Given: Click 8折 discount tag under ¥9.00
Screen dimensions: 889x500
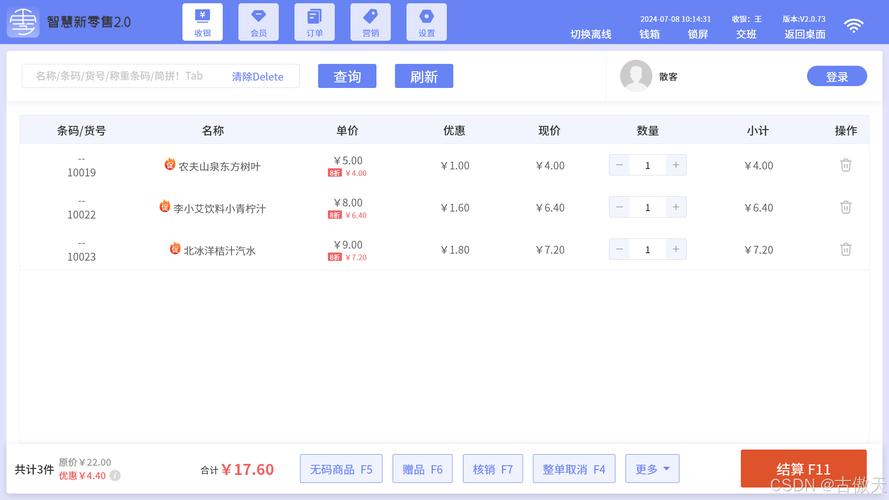Looking at the screenshot, I should 335,257.
